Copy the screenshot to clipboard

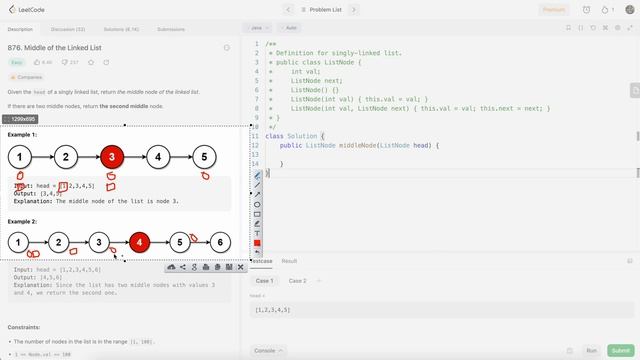pyautogui.click(x=218, y=267)
